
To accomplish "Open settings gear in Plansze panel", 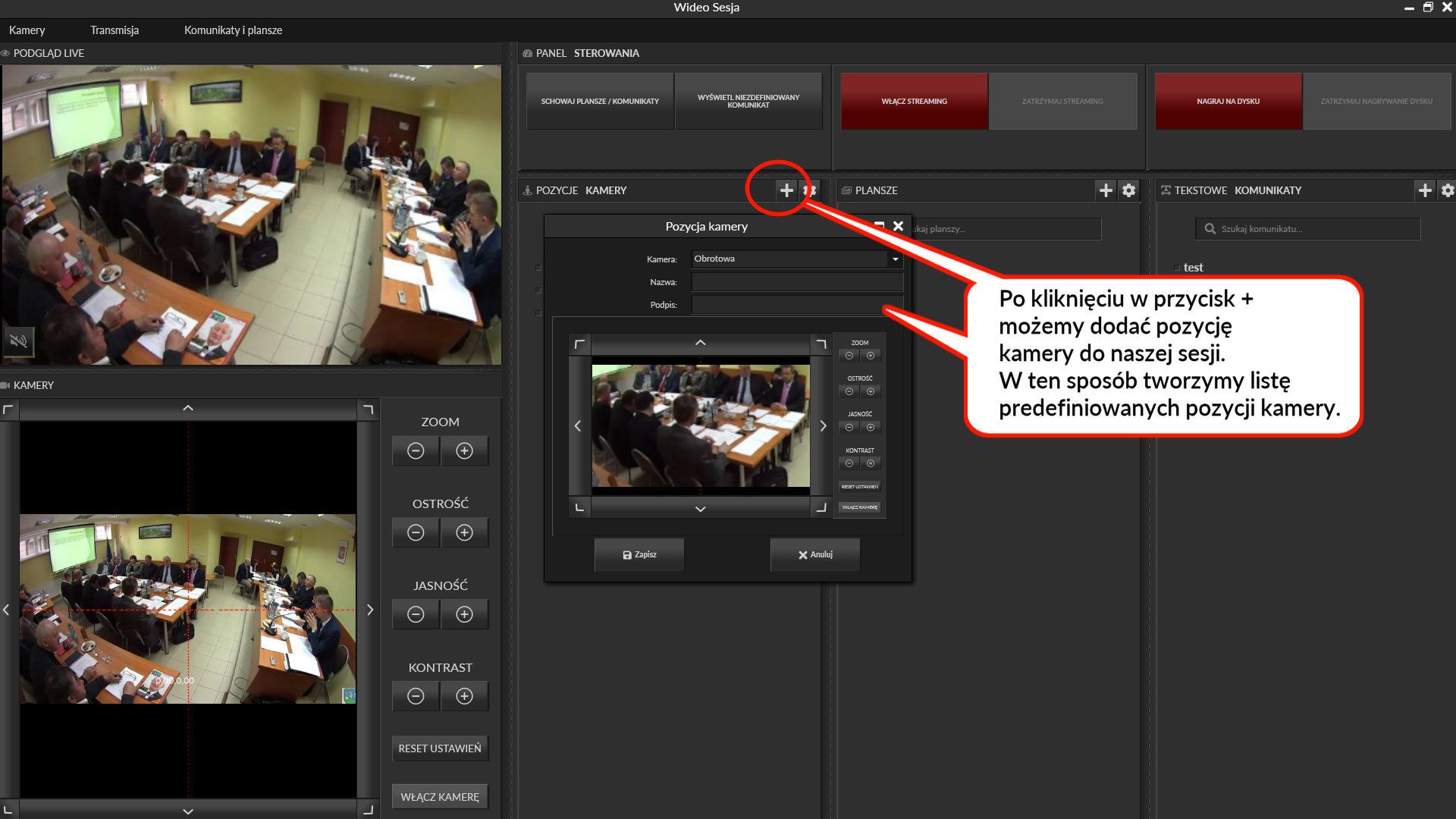I will click(x=1128, y=190).
